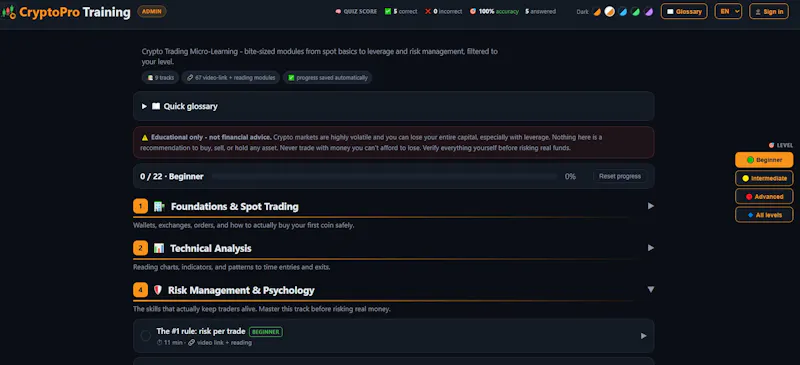The image size is (800, 365).
Task: Click the red X incorrect icon
Action: click(428, 11)
